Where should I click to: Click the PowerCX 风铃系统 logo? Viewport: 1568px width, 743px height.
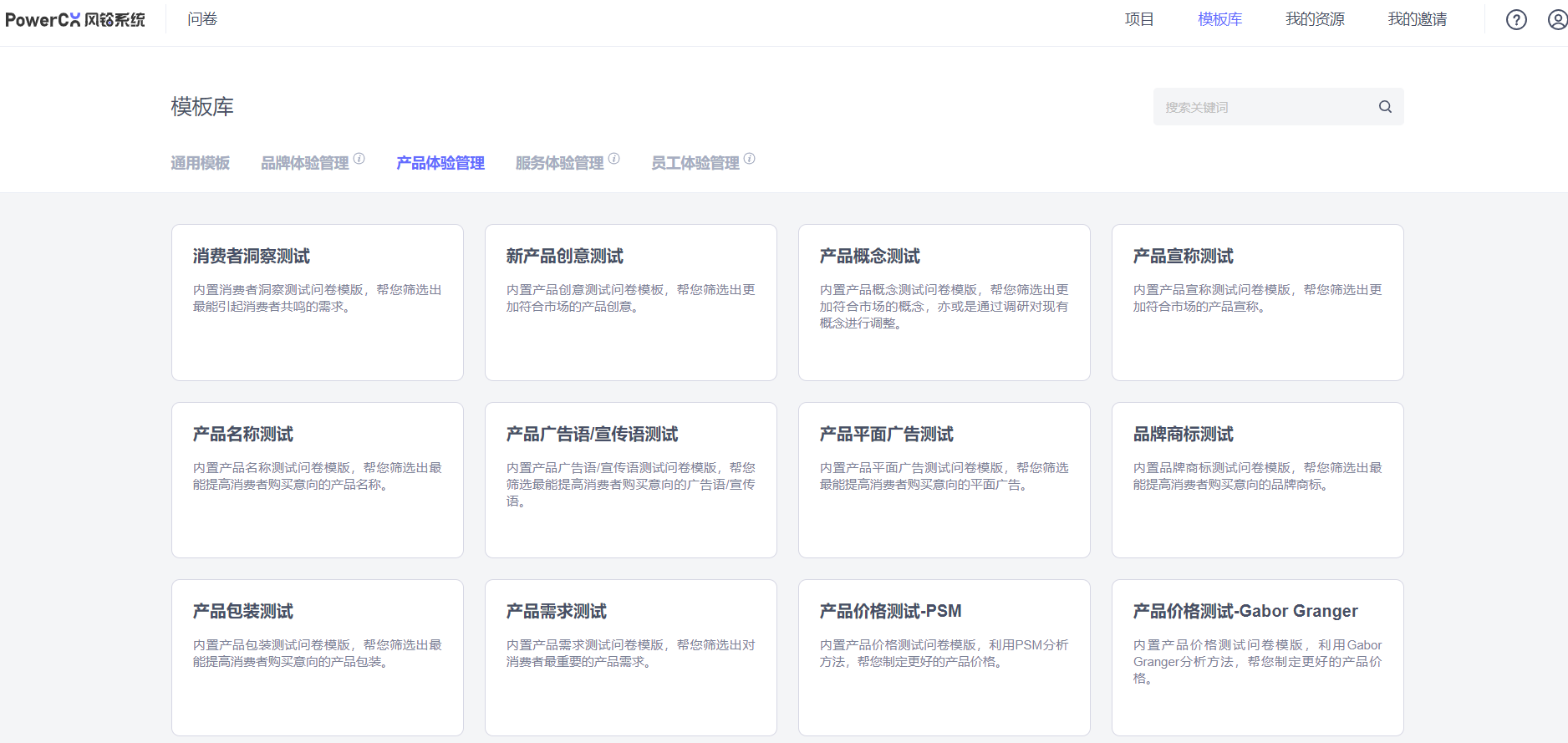point(75,20)
